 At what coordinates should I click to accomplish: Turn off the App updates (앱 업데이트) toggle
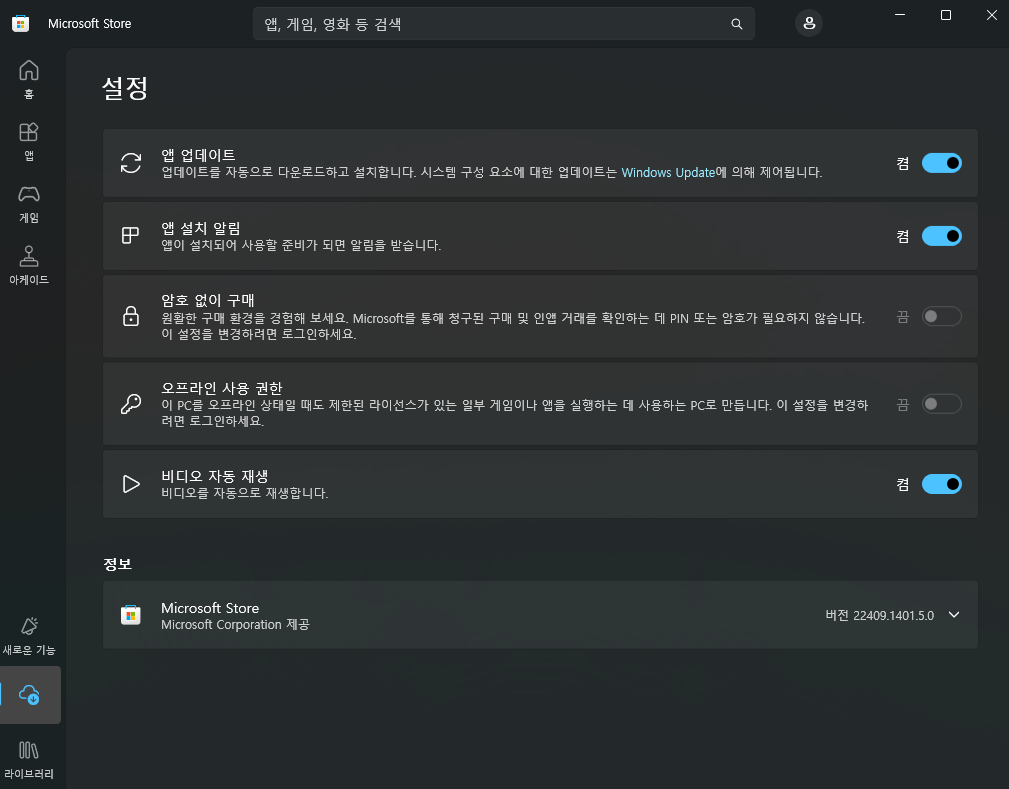(x=941, y=163)
